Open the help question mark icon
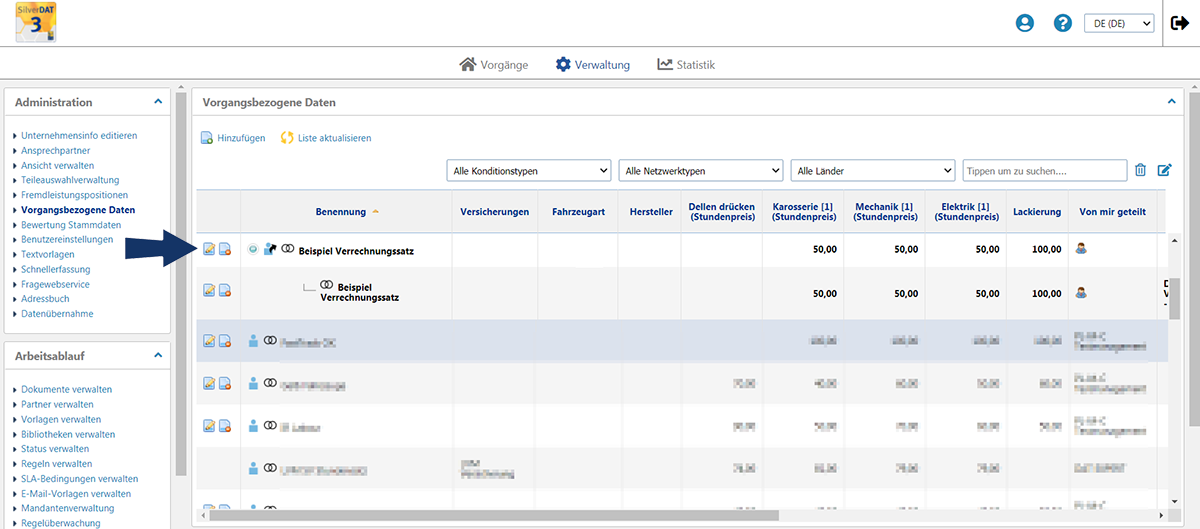This screenshot has width=1200, height=529. pyautogui.click(x=1063, y=23)
